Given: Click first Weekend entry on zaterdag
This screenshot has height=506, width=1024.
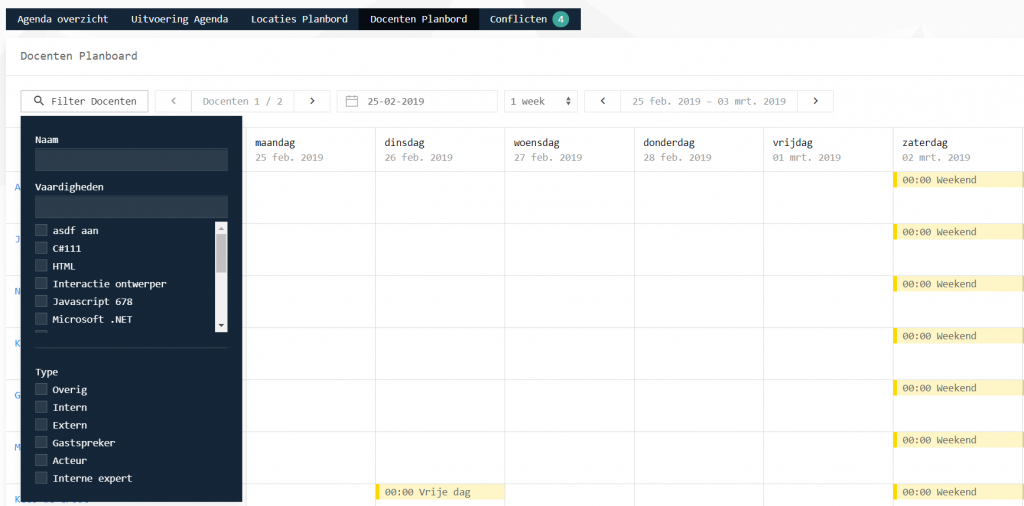Looking at the screenshot, I should [957, 180].
